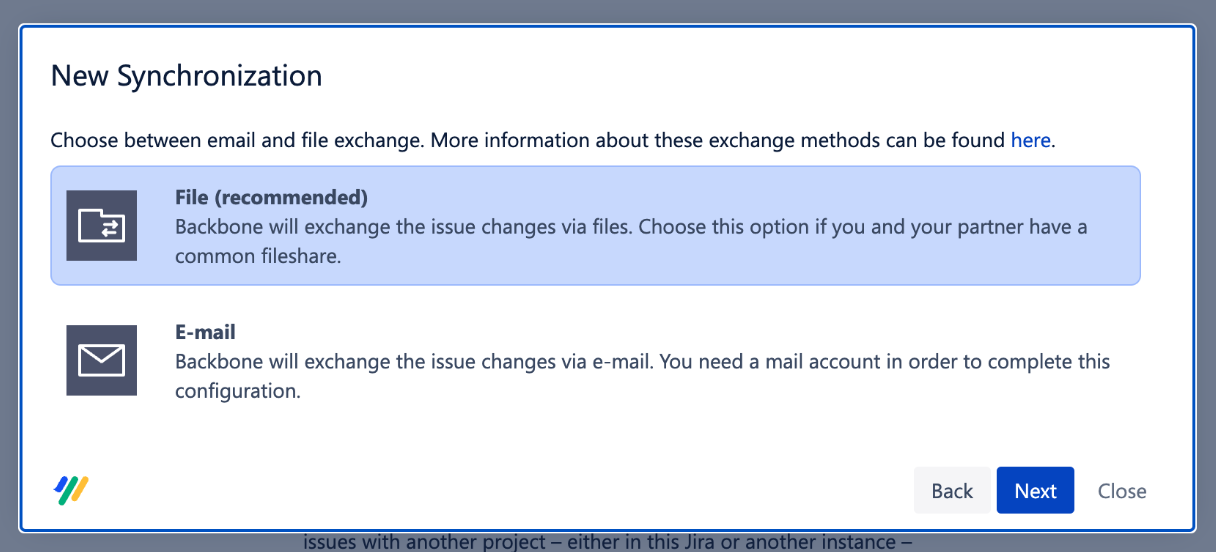Click the e-mail envelope icon
The width and height of the screenshot is (1216, 552).
101,359
